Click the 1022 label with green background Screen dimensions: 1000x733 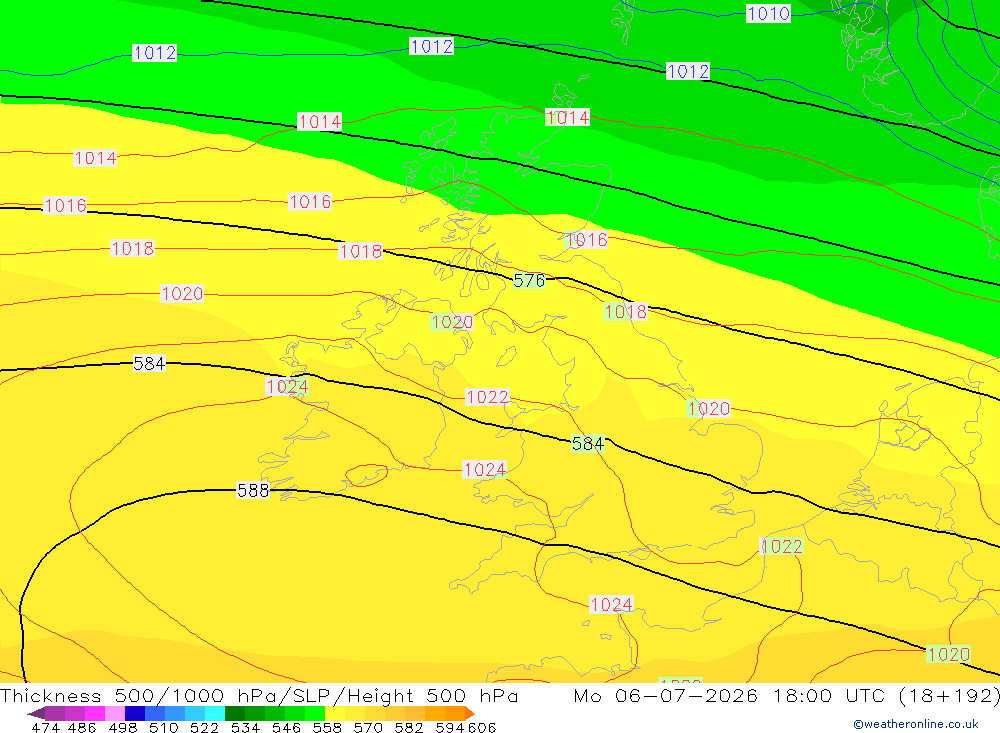tap(782, 547)
